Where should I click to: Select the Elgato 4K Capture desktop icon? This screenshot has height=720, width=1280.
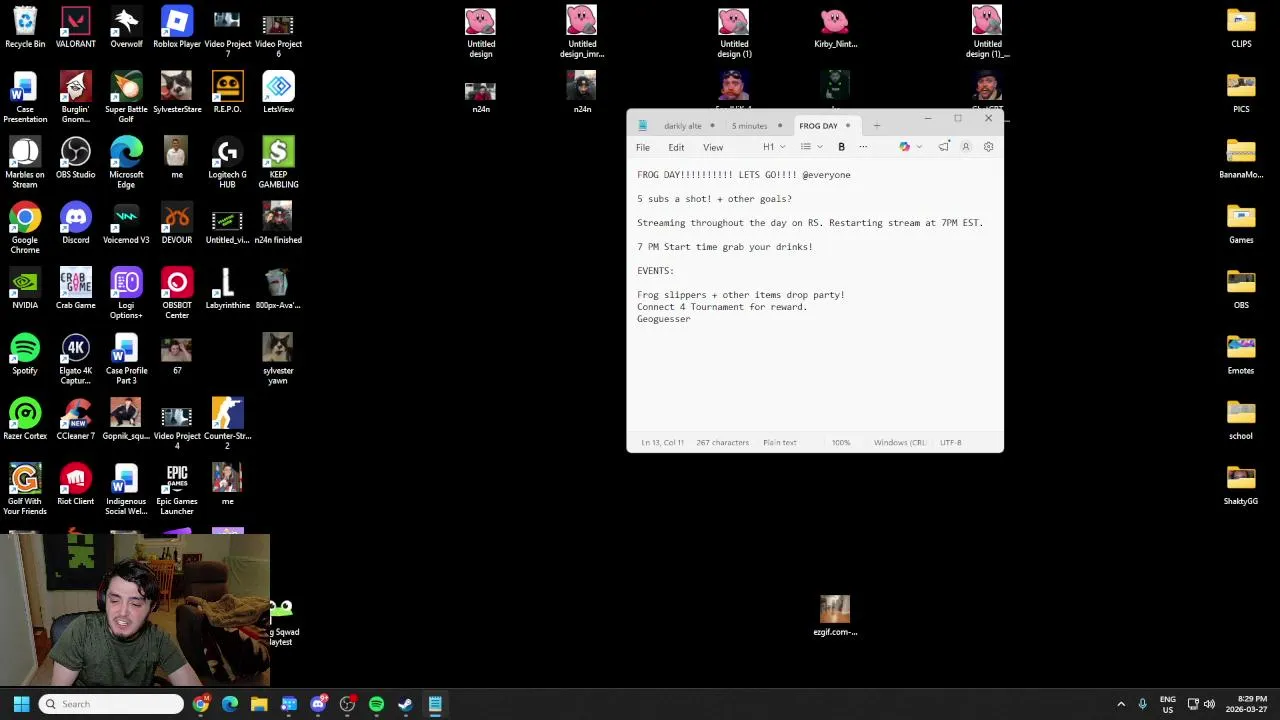76,360
